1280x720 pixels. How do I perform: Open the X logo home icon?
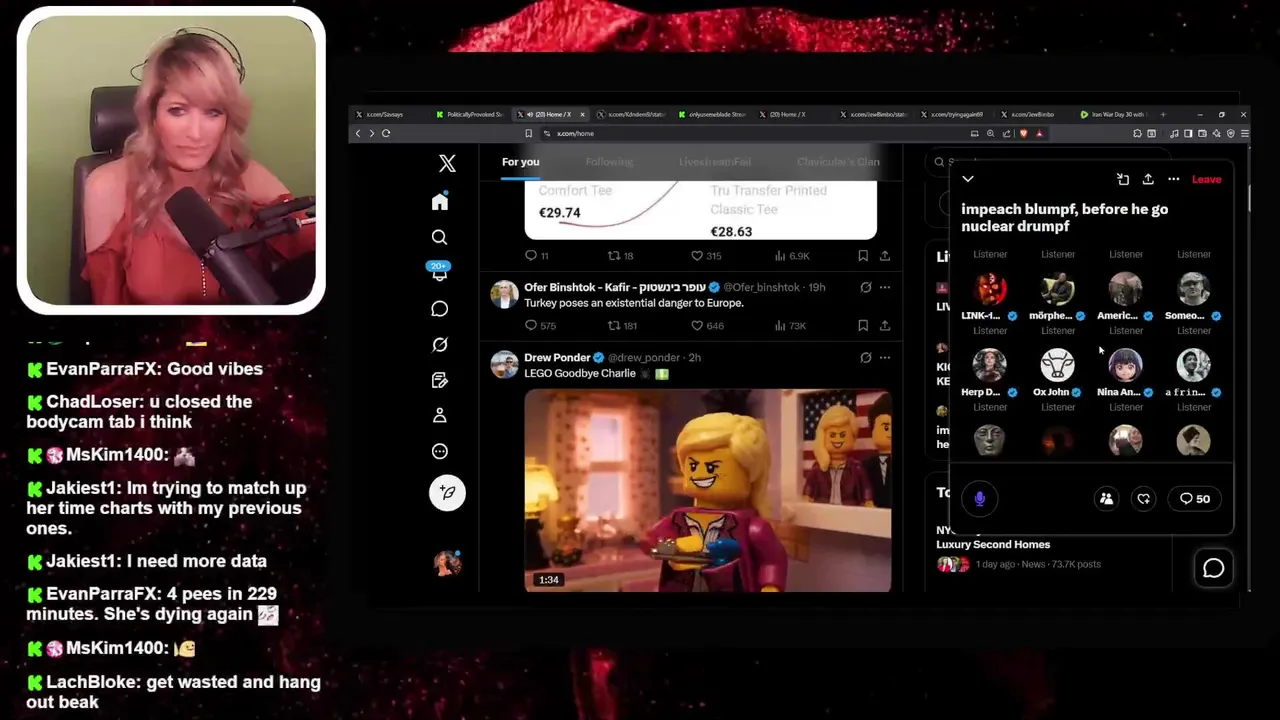coord(447,163)
